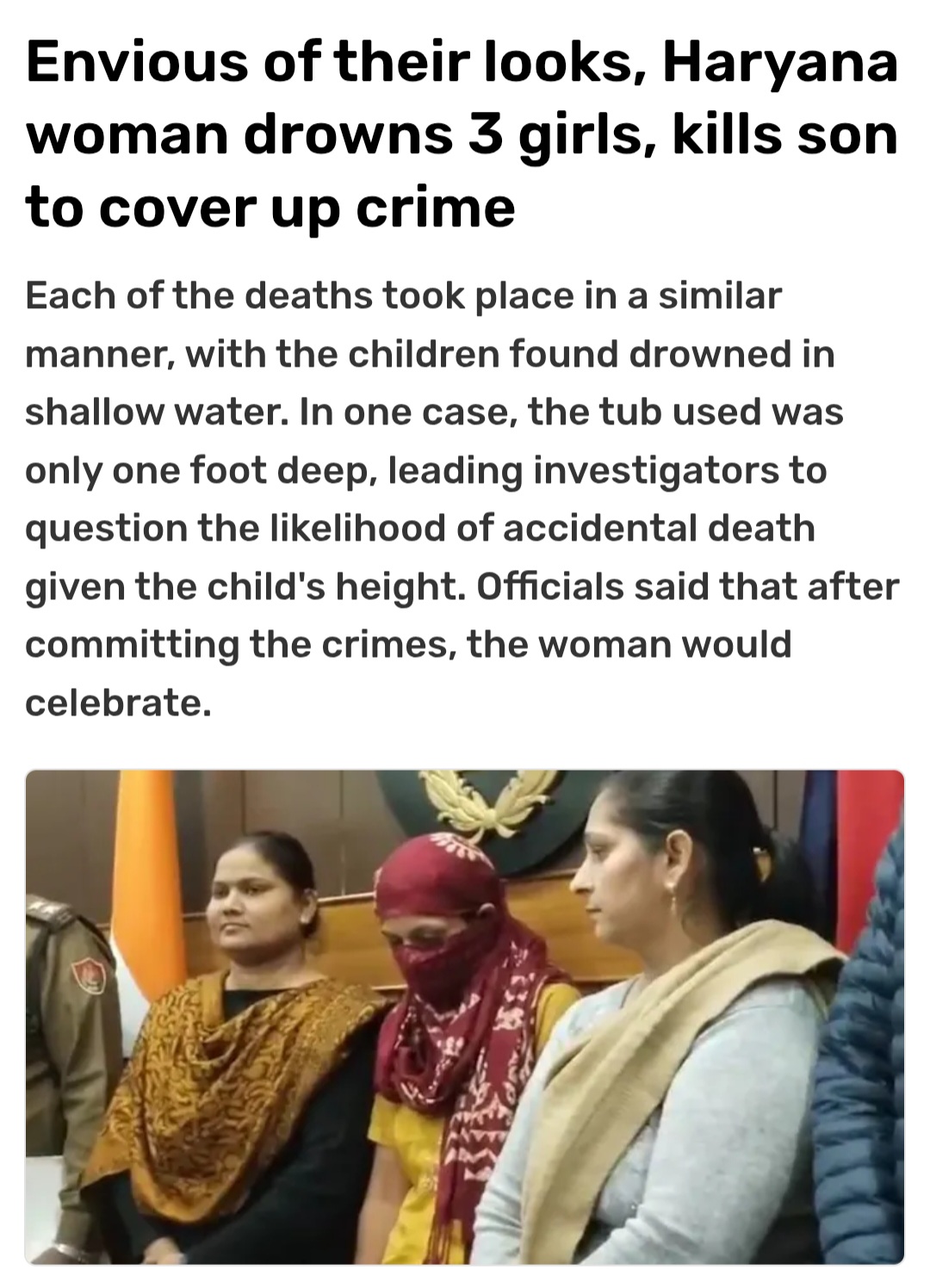Screen dimensions: 930x1288
Task: Click the word 'celebrate.' ending the summary
Action: click(118, 702)
